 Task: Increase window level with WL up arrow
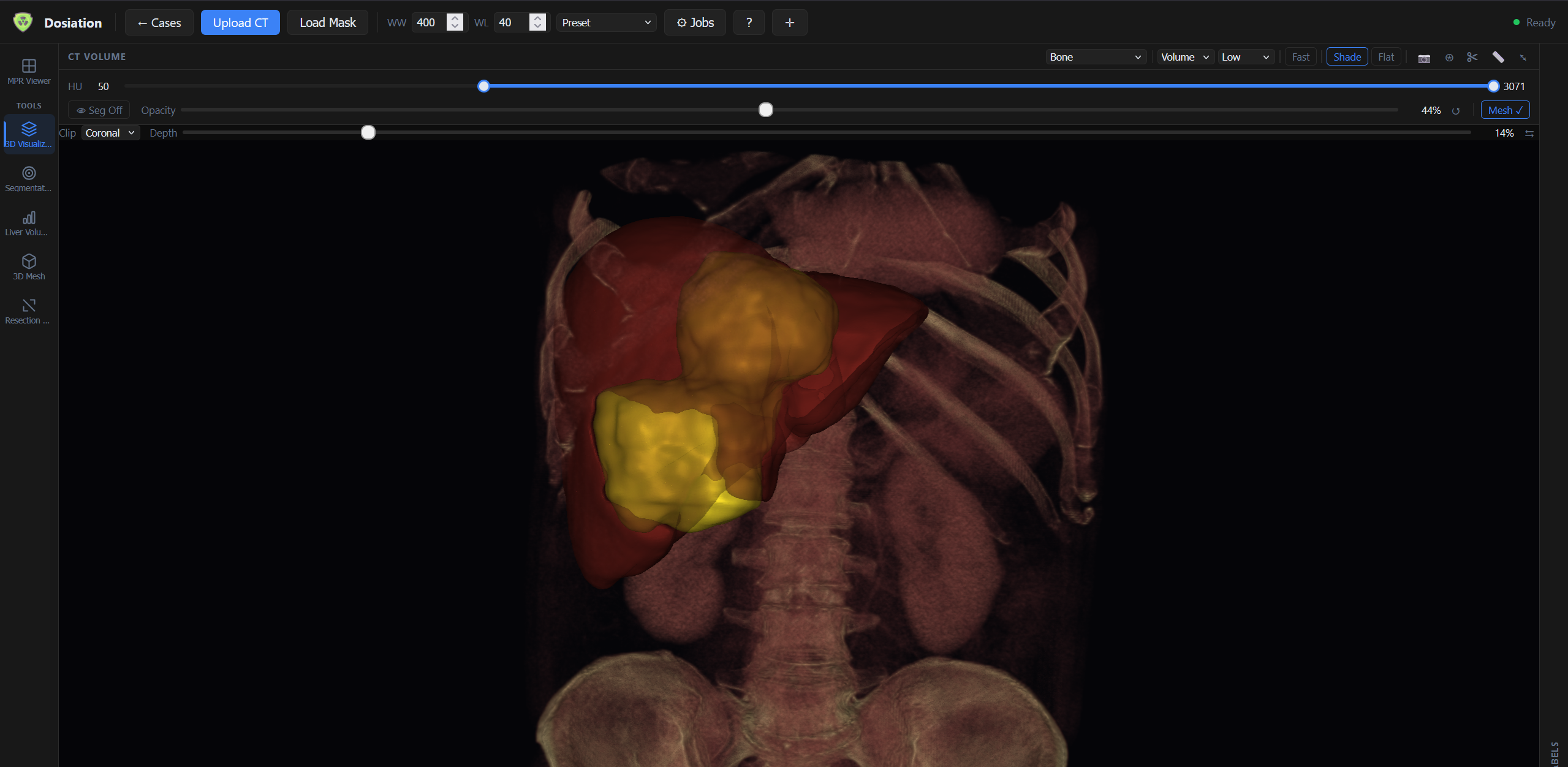pyautogui.click(x=537, y=18)
